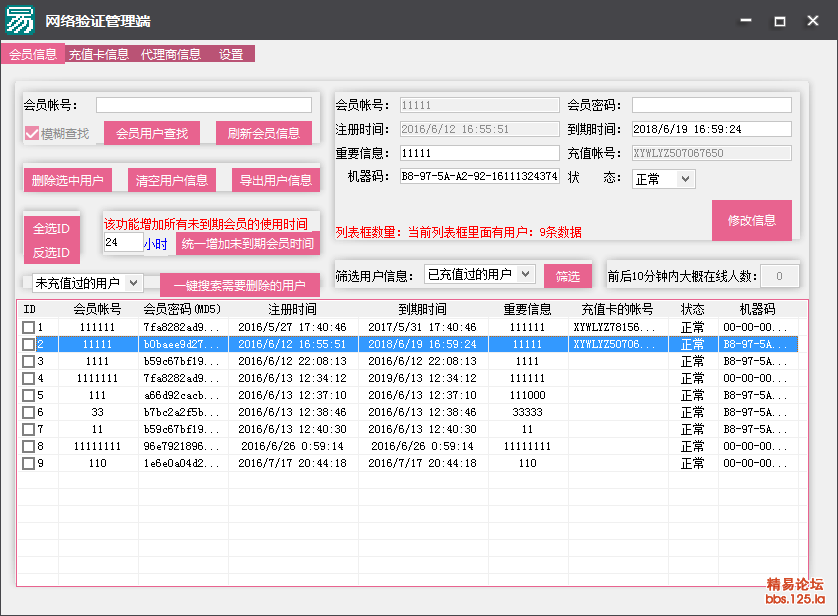This screenshot has width=838, height=616.
Task: Click the 反选ID button
Action: (51, 252)
